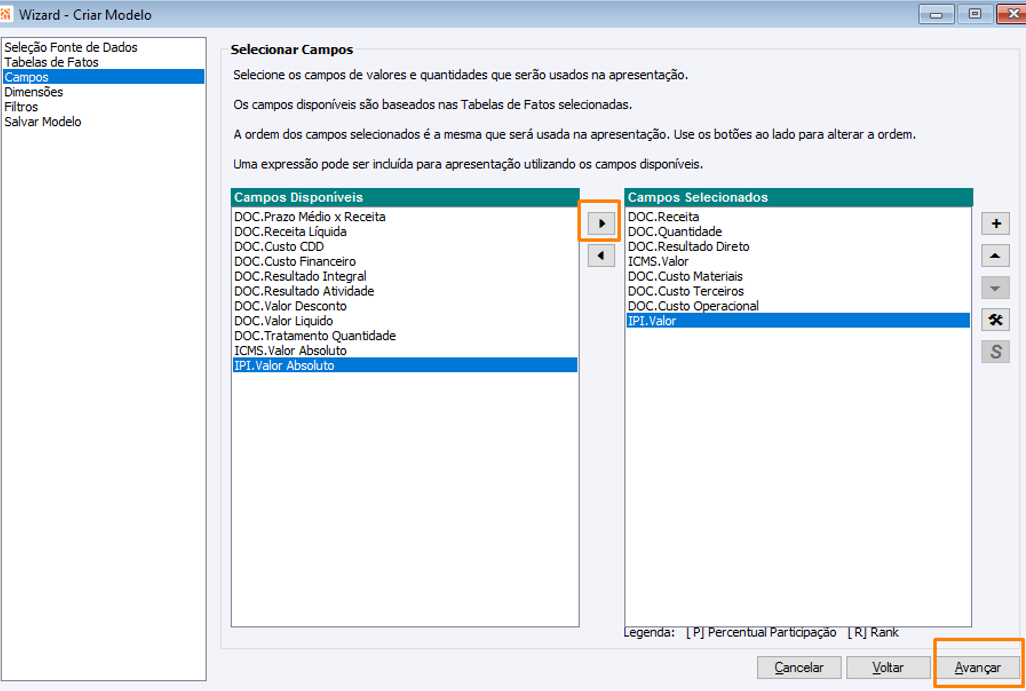Go to Dimensões wizard step

pos(34,92)
